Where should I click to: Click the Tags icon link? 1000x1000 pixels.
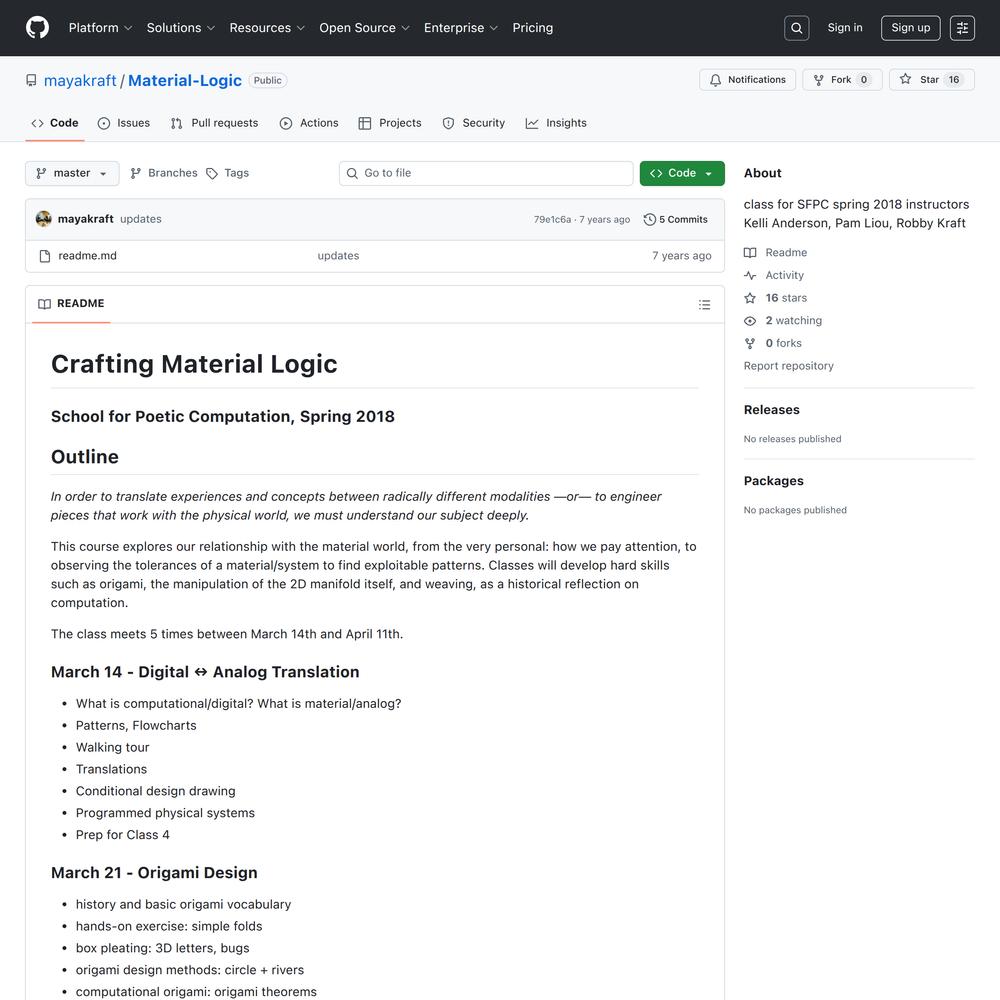(x=212, y=174)
